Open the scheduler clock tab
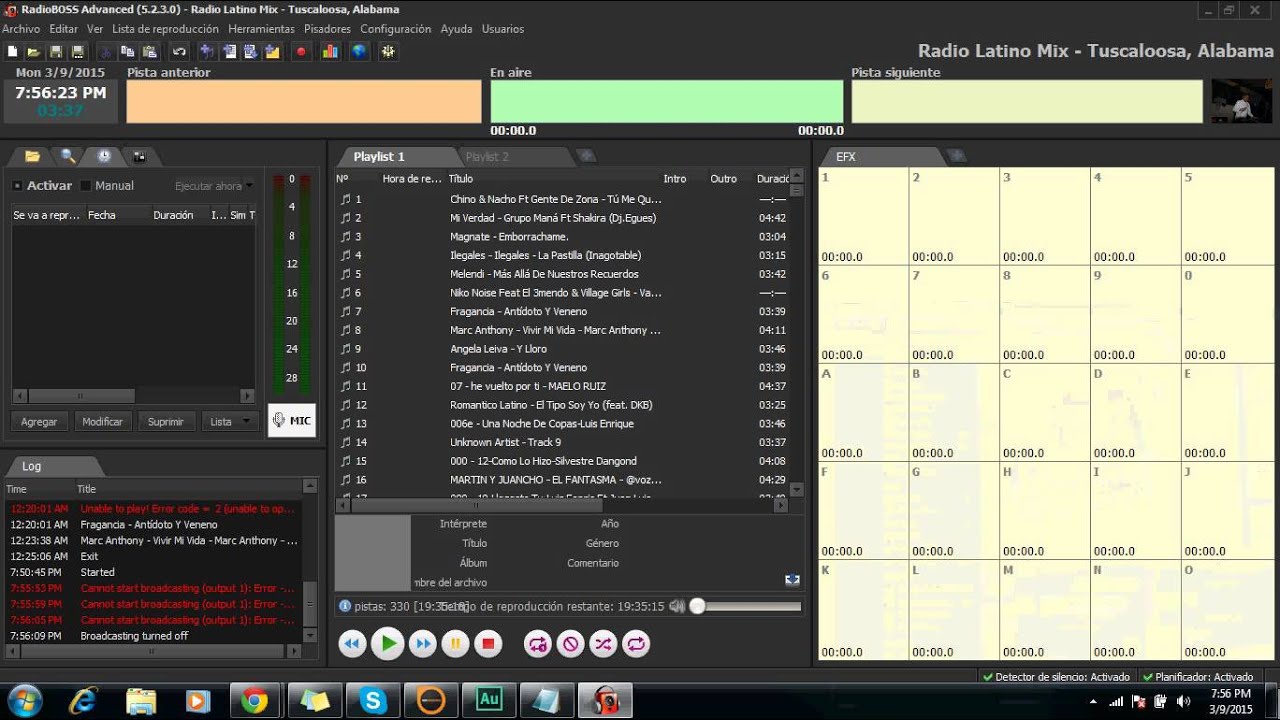Image resolution: width=1280 pixels, height=720 pixels. pos(104,156)
